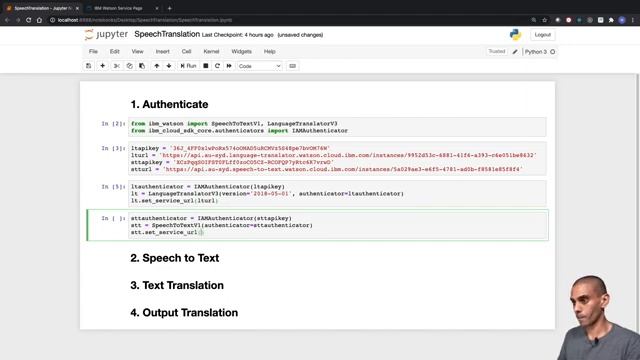This screenshot has width=640, height=360.
Task: Paste cells below icon
Action: click(x=142, y=66)
